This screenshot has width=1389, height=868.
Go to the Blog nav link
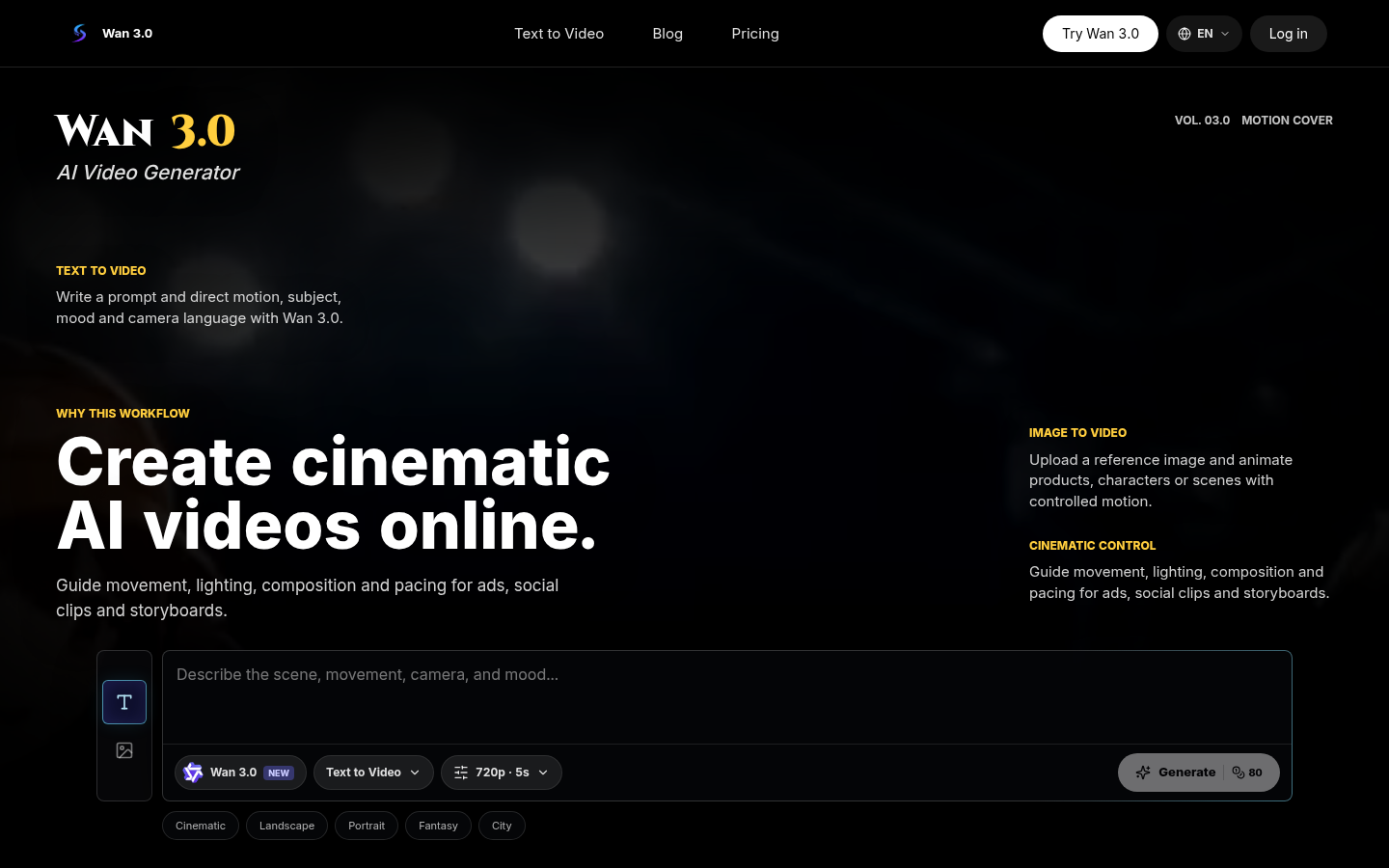(667, 34)
